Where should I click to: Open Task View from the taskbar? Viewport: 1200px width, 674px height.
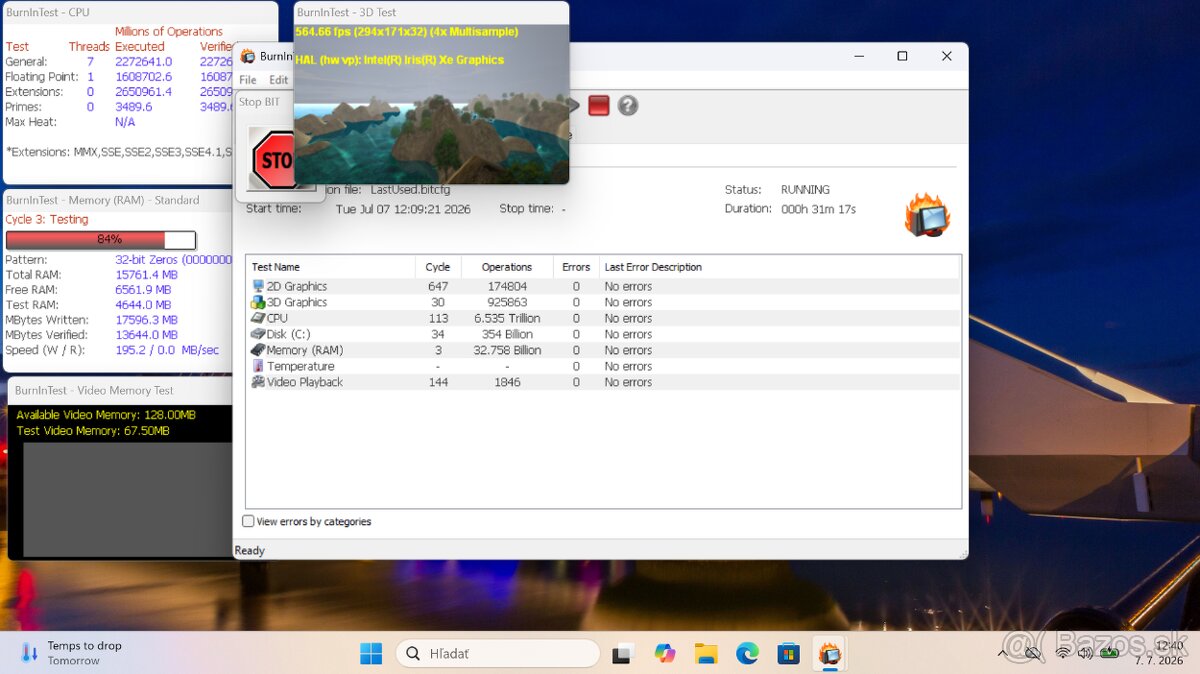click(623, 654)
